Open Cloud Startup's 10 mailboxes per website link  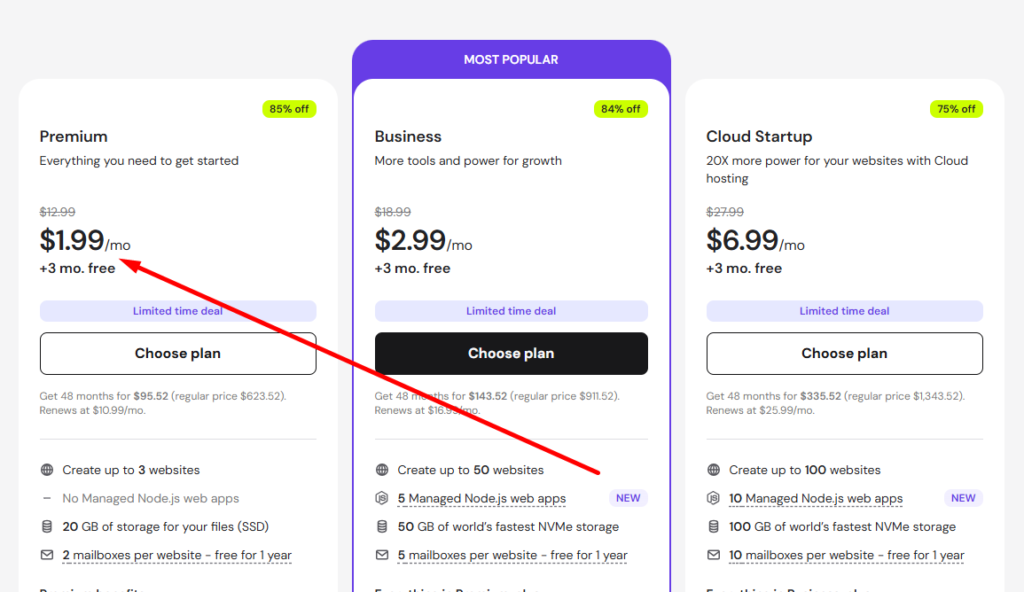click(x=846, y=554)
